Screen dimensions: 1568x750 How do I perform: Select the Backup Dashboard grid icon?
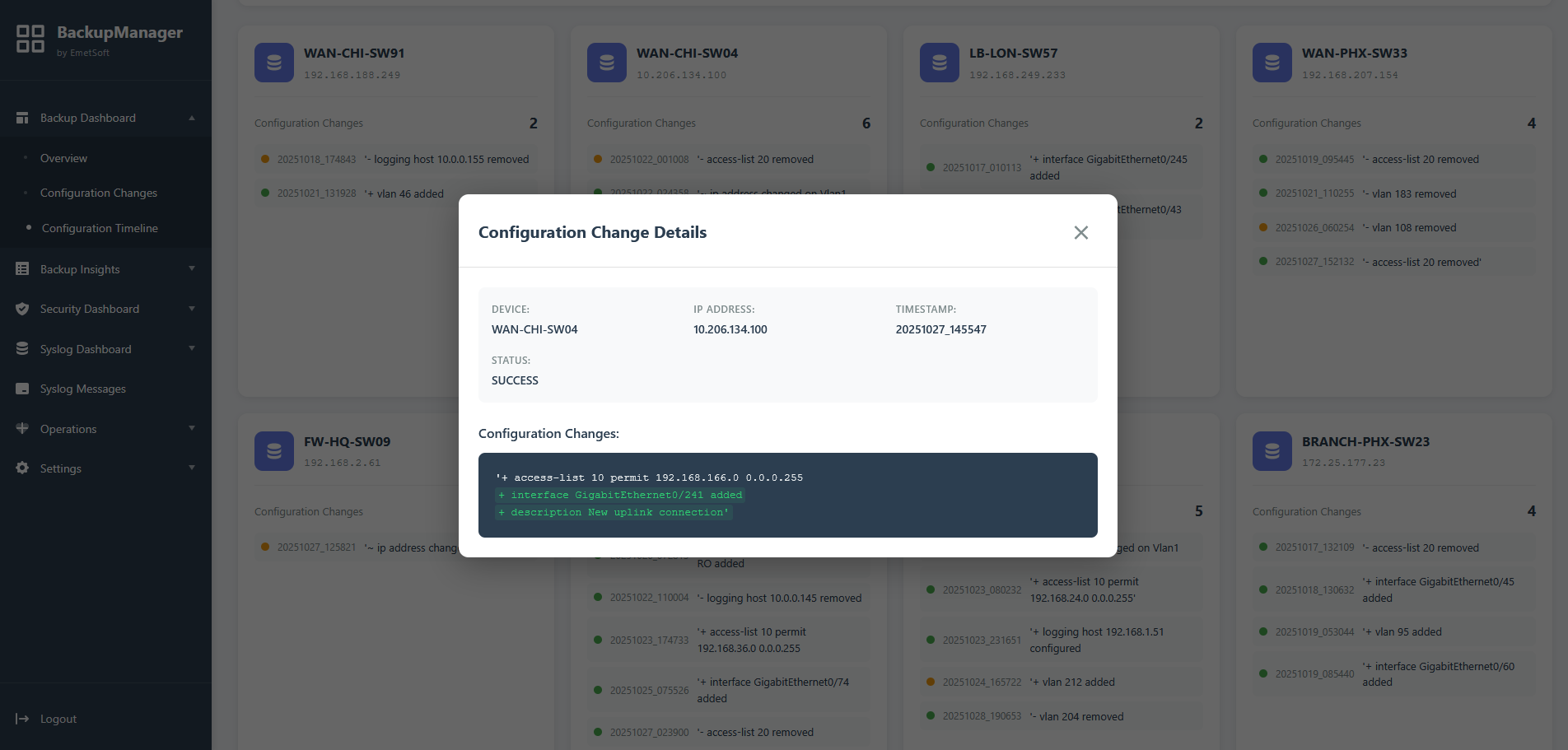point(22,117)
